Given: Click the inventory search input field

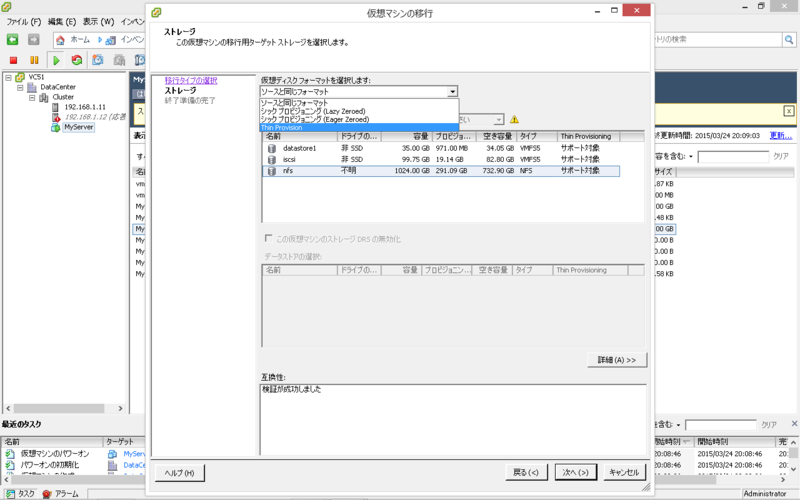Looking at the screenshot, I should [x=718, y=39].
